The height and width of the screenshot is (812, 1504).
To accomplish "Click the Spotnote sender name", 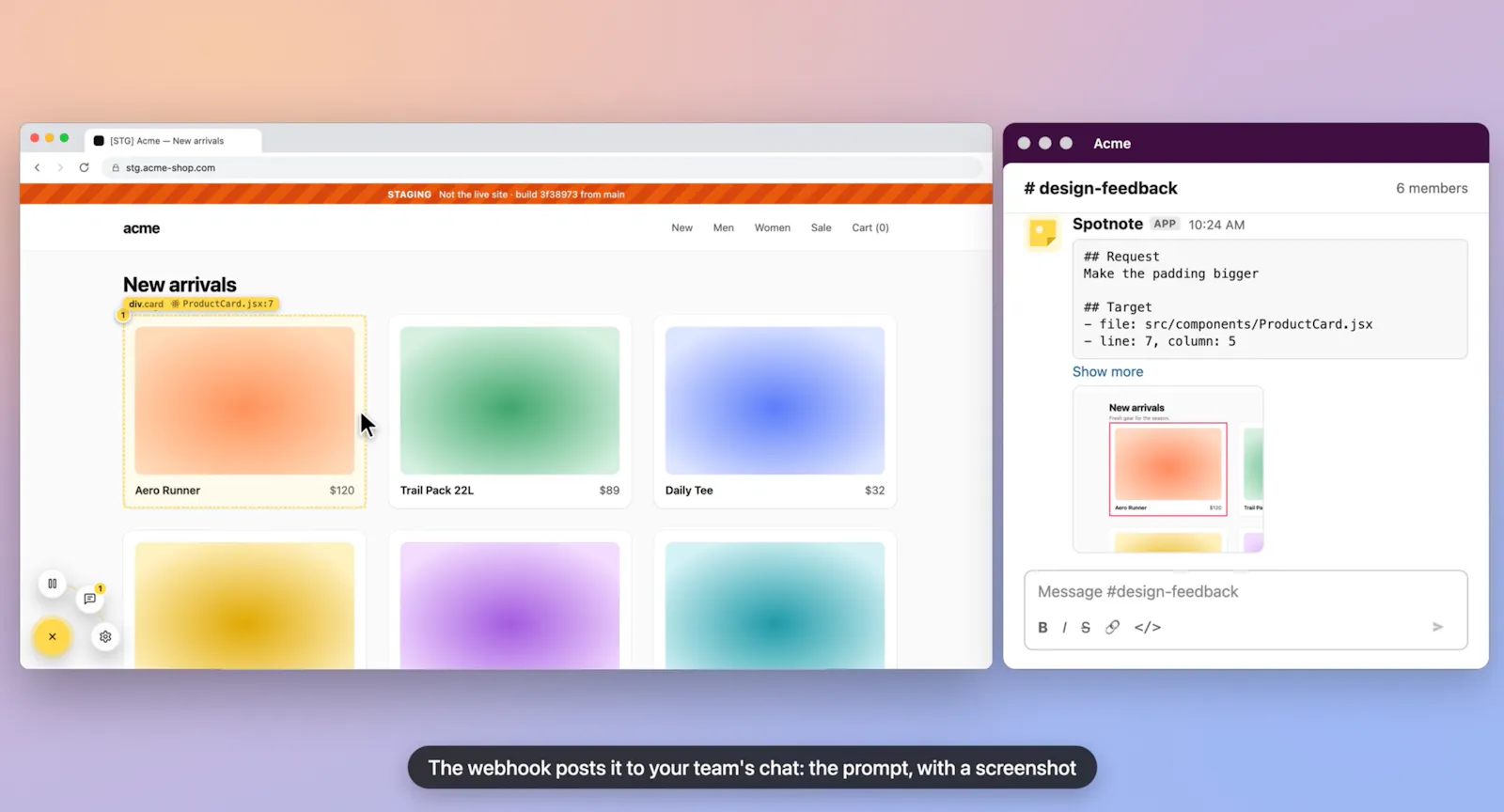I will click(x=1107, y=224).
